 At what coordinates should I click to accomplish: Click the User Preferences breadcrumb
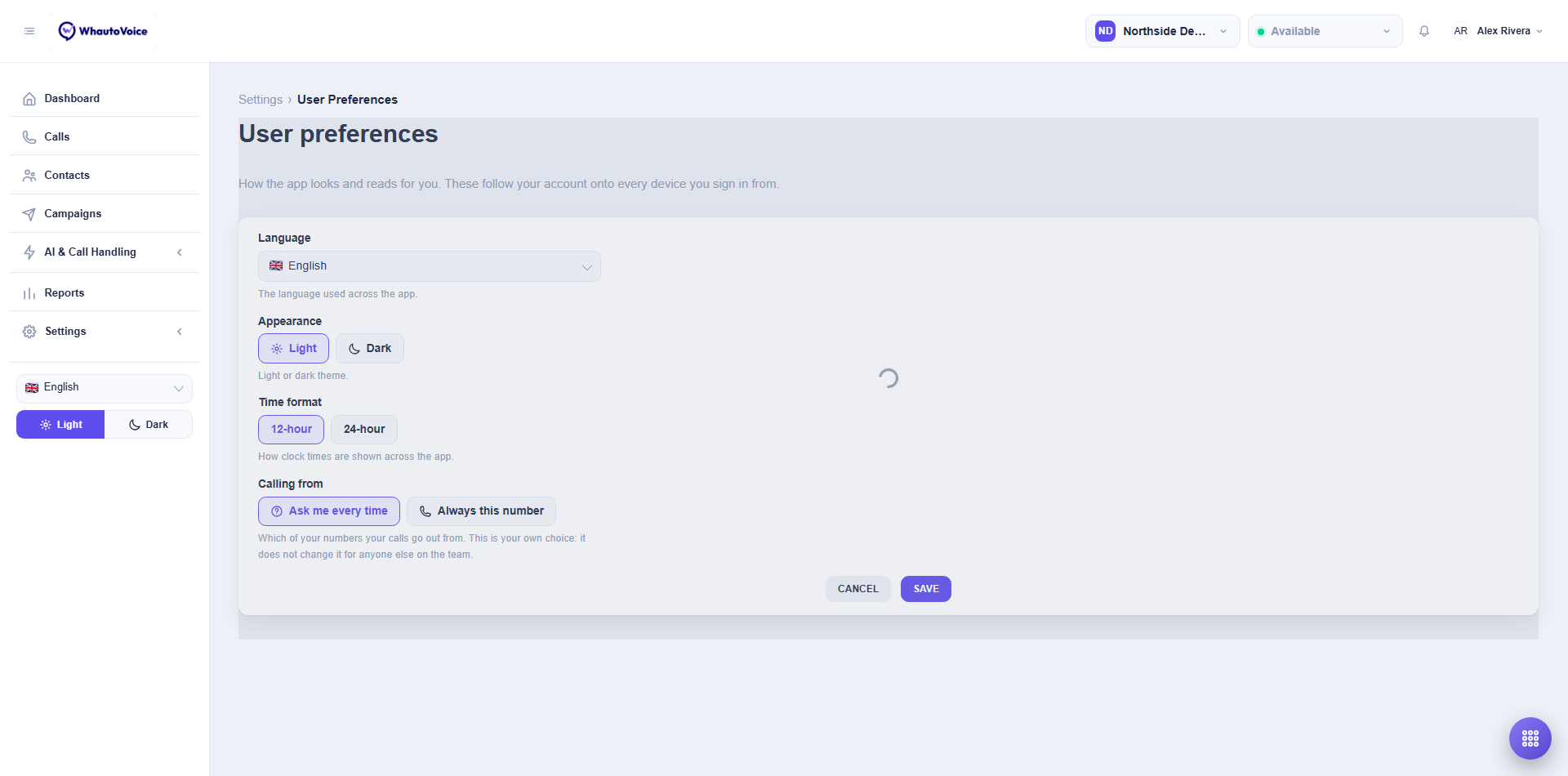[x=347, y=100]
